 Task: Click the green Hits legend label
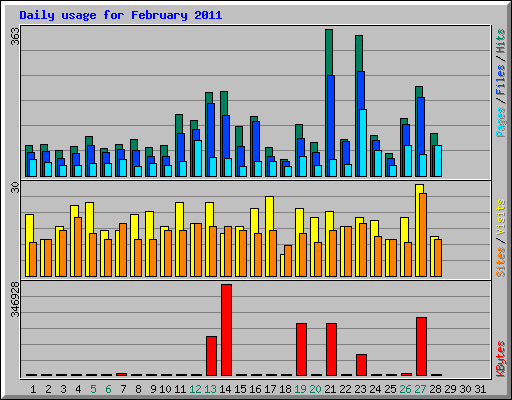coord(501,41)
